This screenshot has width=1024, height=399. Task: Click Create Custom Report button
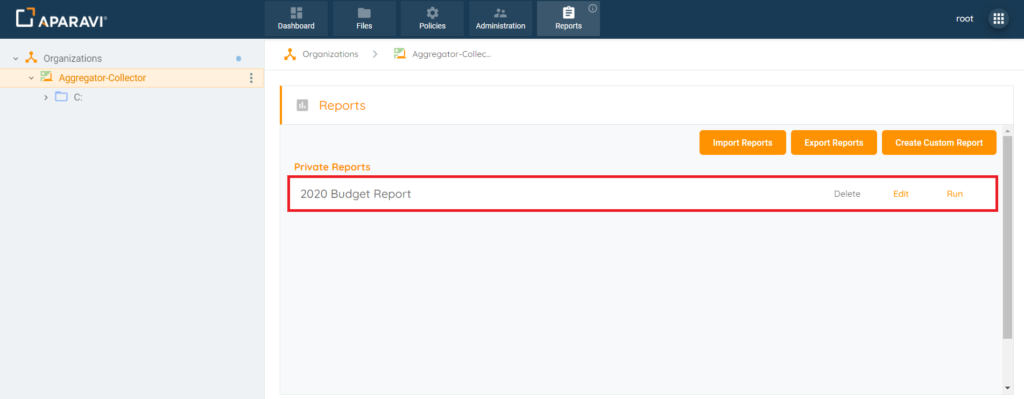938,142
